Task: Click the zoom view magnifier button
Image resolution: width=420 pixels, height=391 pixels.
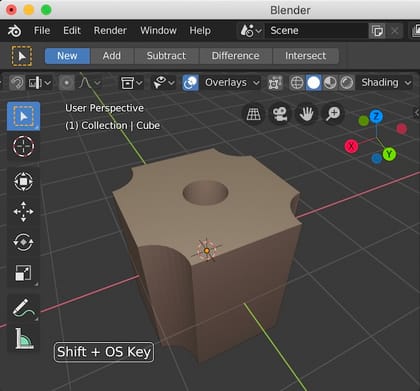Action: coord(333,114)
